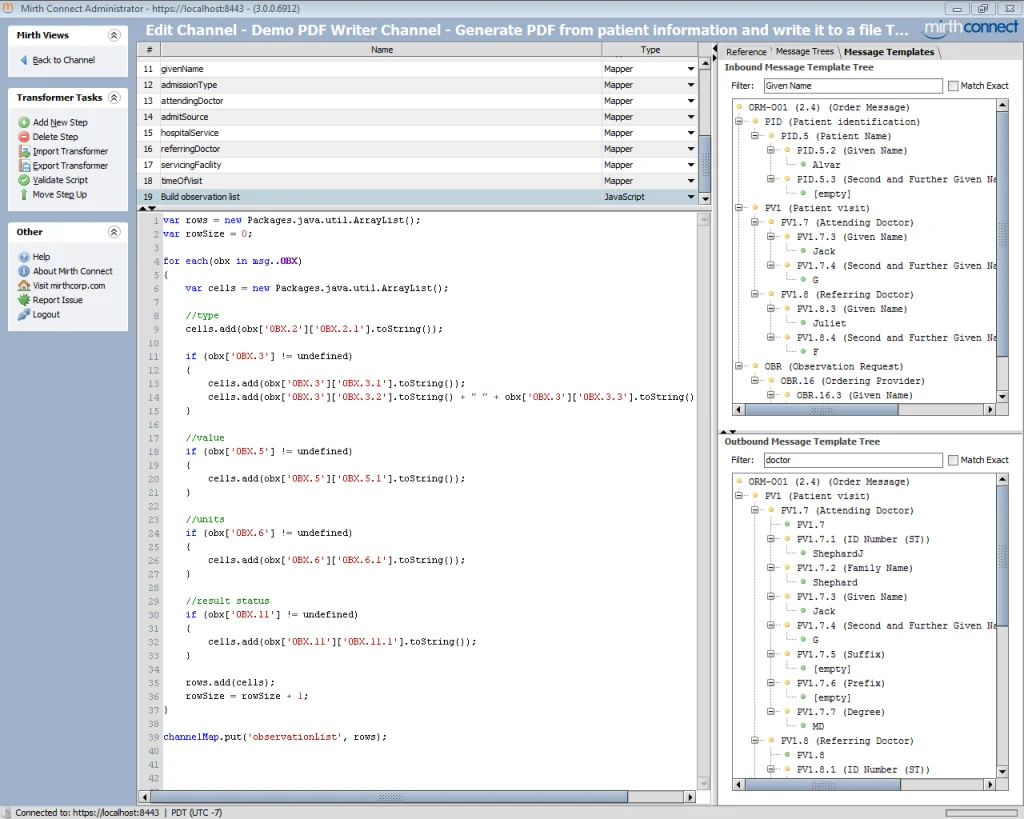Click the Report Issue bug icon
1024x819 pixels.
coord(24,300)
